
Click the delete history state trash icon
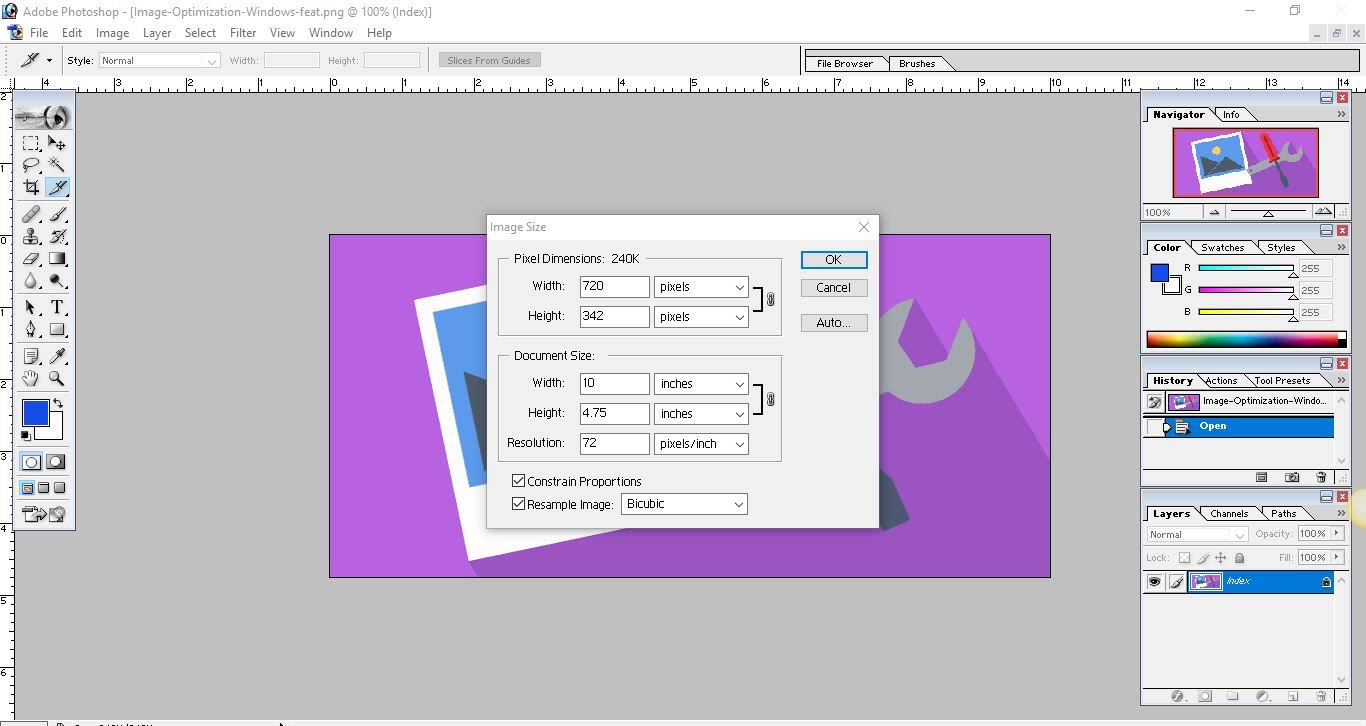(1320, 478)
